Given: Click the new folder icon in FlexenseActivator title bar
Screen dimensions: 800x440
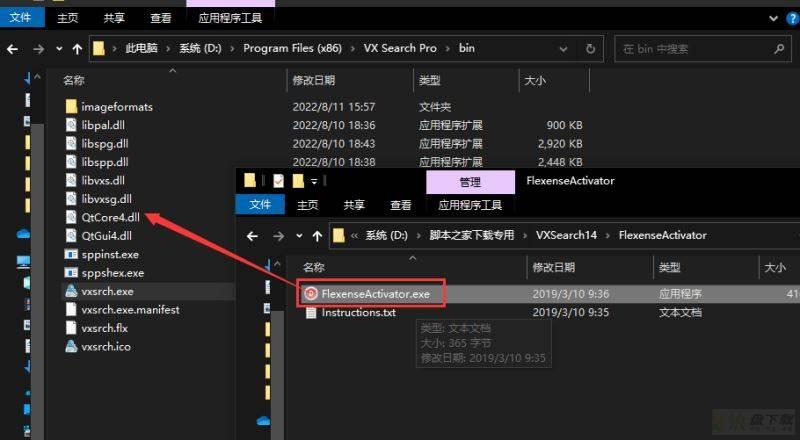Looking at the screenshot, I should pyautogui.click(x=298, y=181).
